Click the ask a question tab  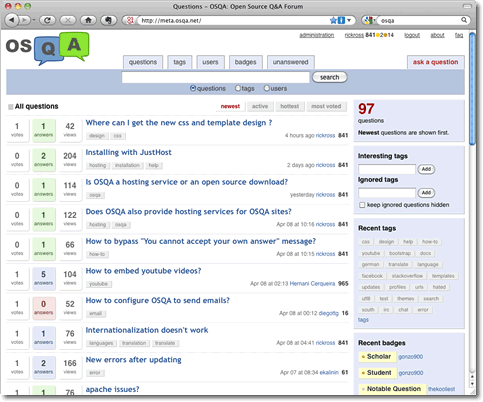pyautogui.click(x=435, y=62)
